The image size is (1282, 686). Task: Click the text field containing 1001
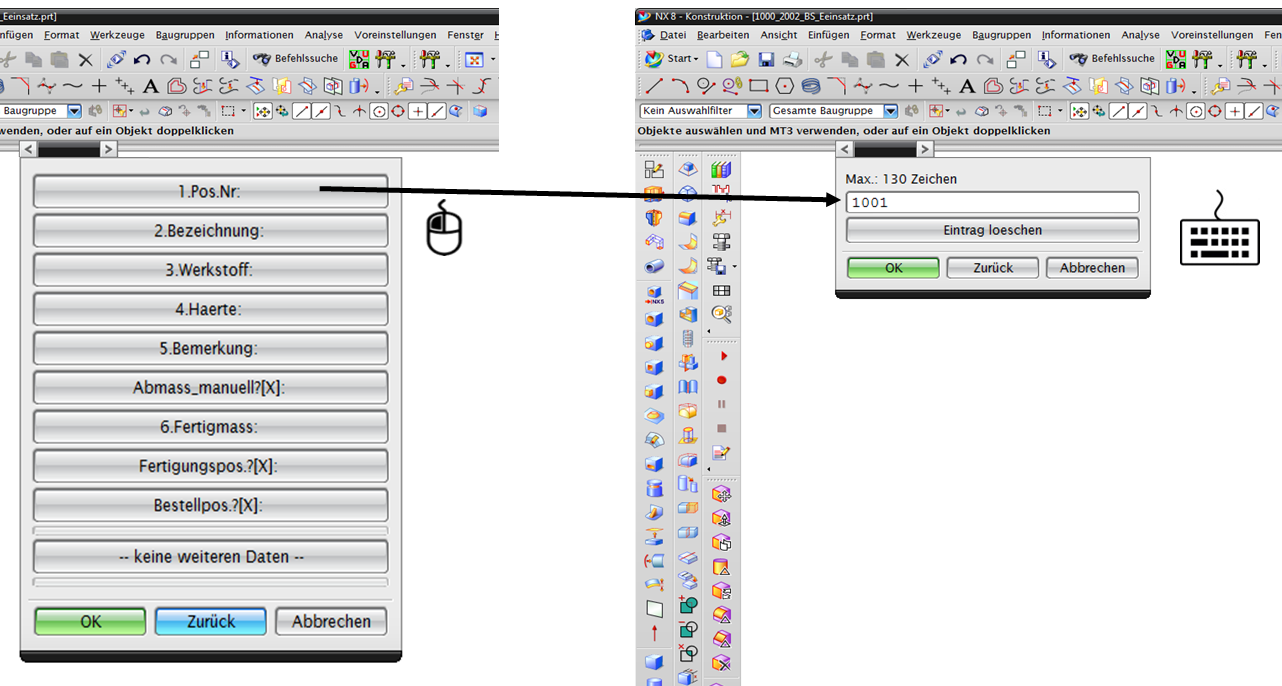tap(993, 202)
